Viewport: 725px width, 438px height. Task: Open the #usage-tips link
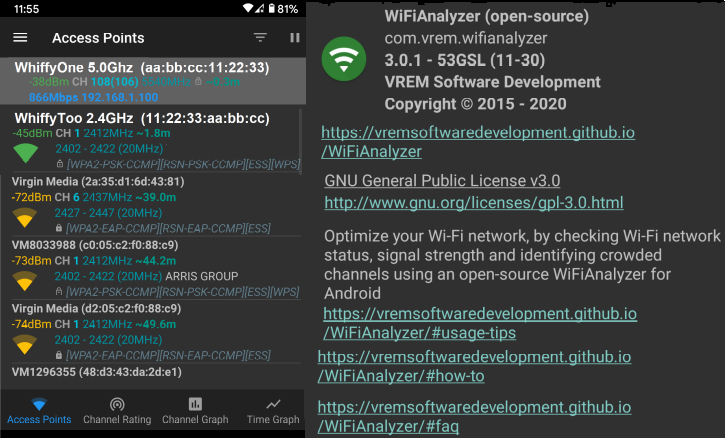click(480, 323)
